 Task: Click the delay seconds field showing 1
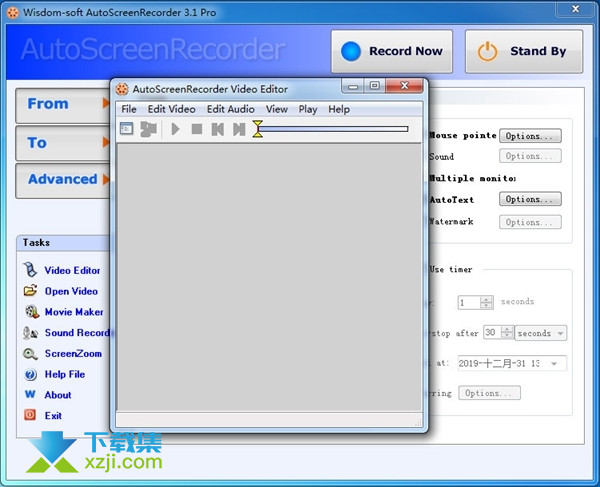469,303
